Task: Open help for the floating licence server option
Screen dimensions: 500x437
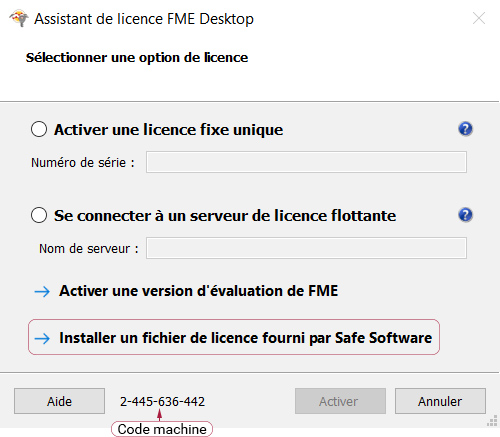Action: [x=465, y=215]
